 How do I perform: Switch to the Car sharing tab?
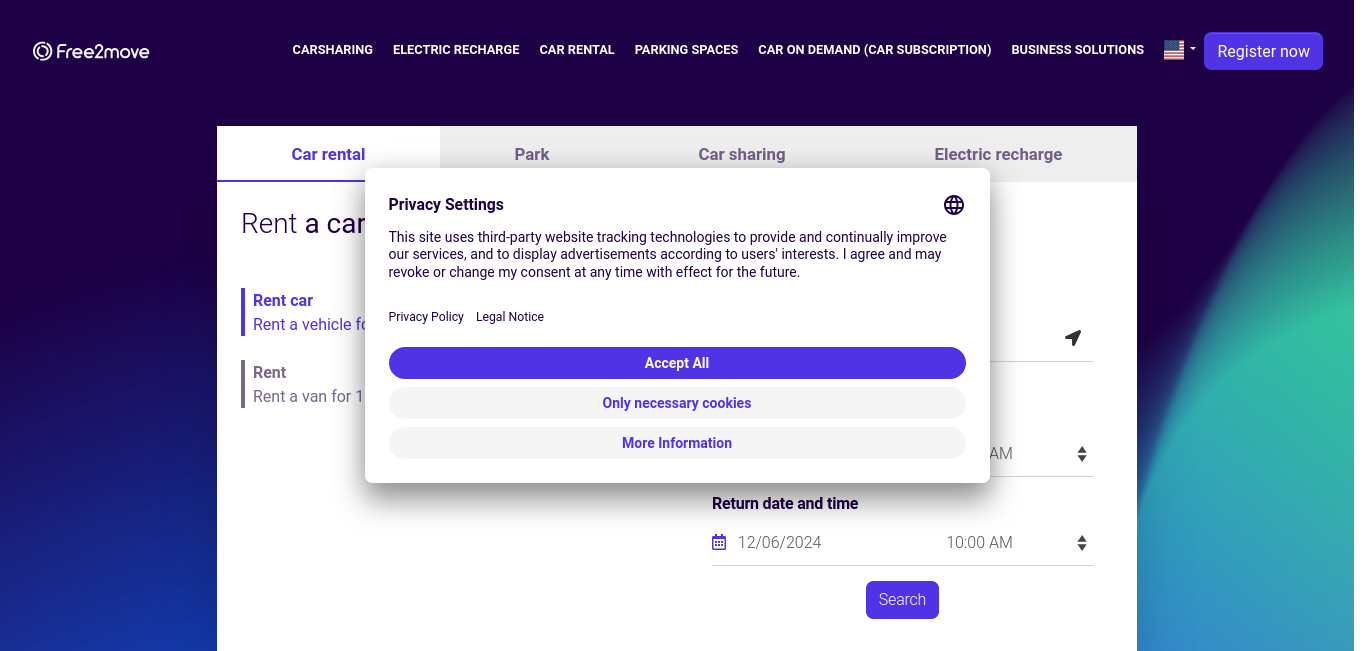coord(742,154)
